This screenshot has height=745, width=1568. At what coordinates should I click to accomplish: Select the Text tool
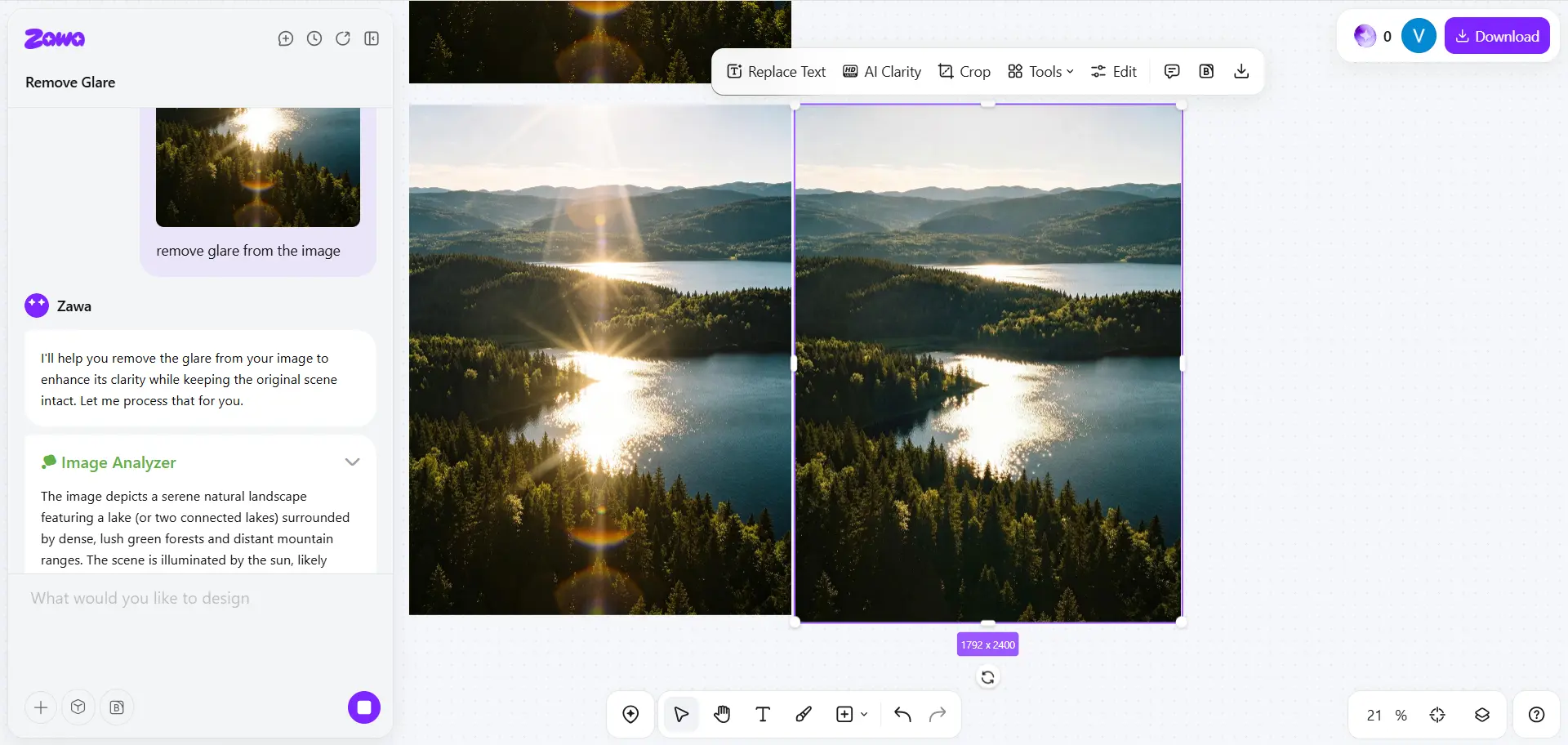pyautogui.click(x=763, y=715)
